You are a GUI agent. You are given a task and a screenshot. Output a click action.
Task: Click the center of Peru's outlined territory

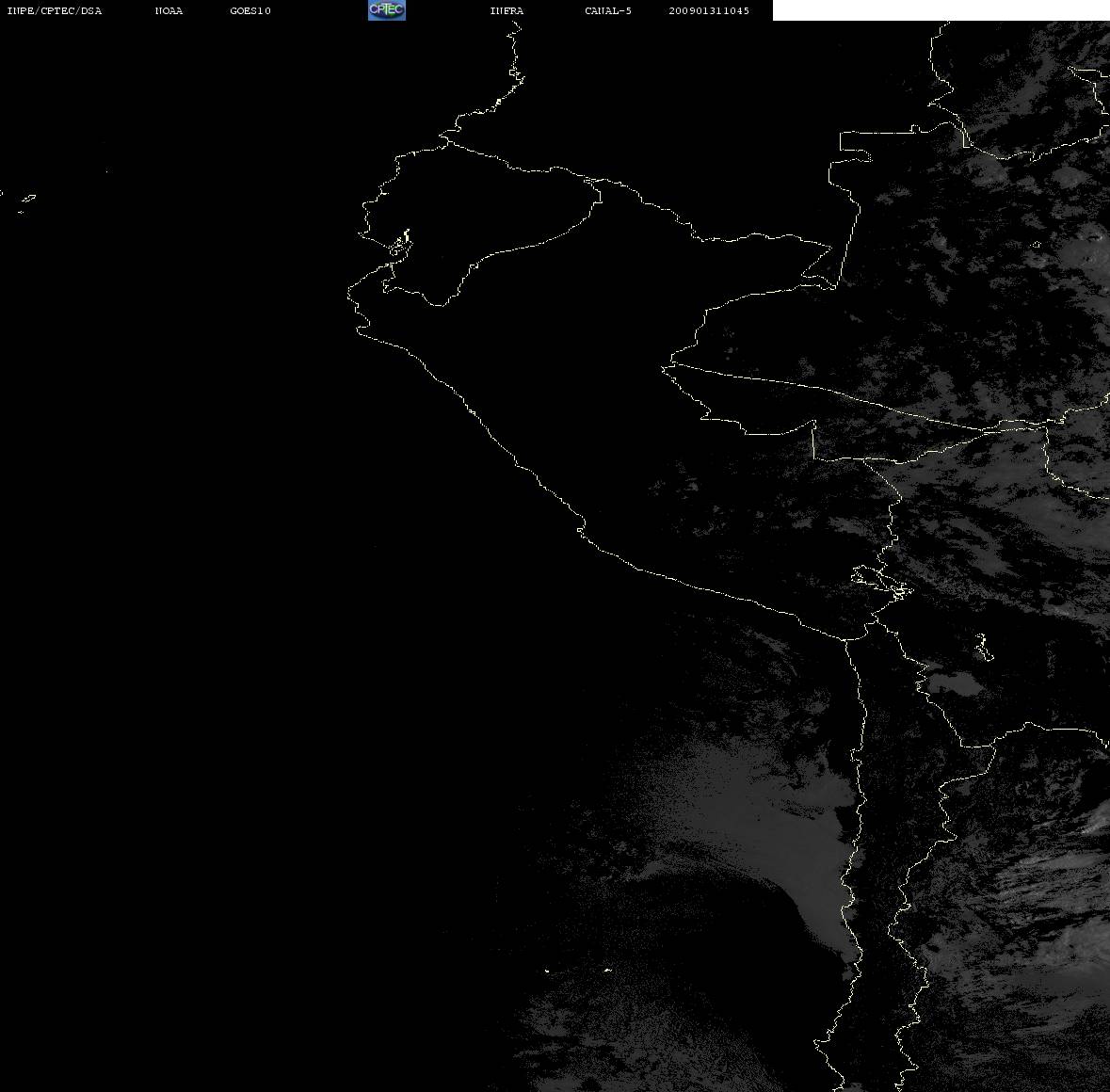click(637, 425)
